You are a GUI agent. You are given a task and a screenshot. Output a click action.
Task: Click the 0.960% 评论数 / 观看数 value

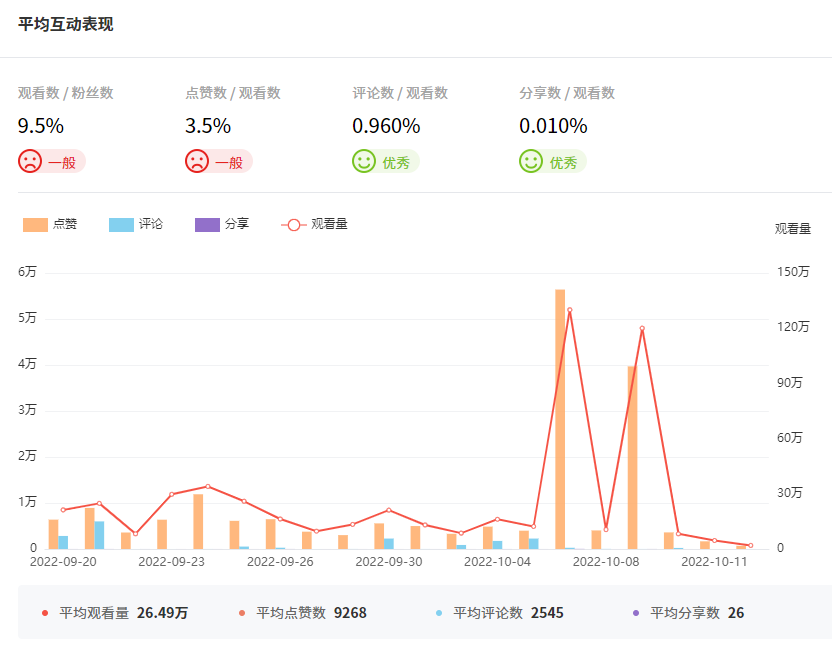click(x=386, y=126)
